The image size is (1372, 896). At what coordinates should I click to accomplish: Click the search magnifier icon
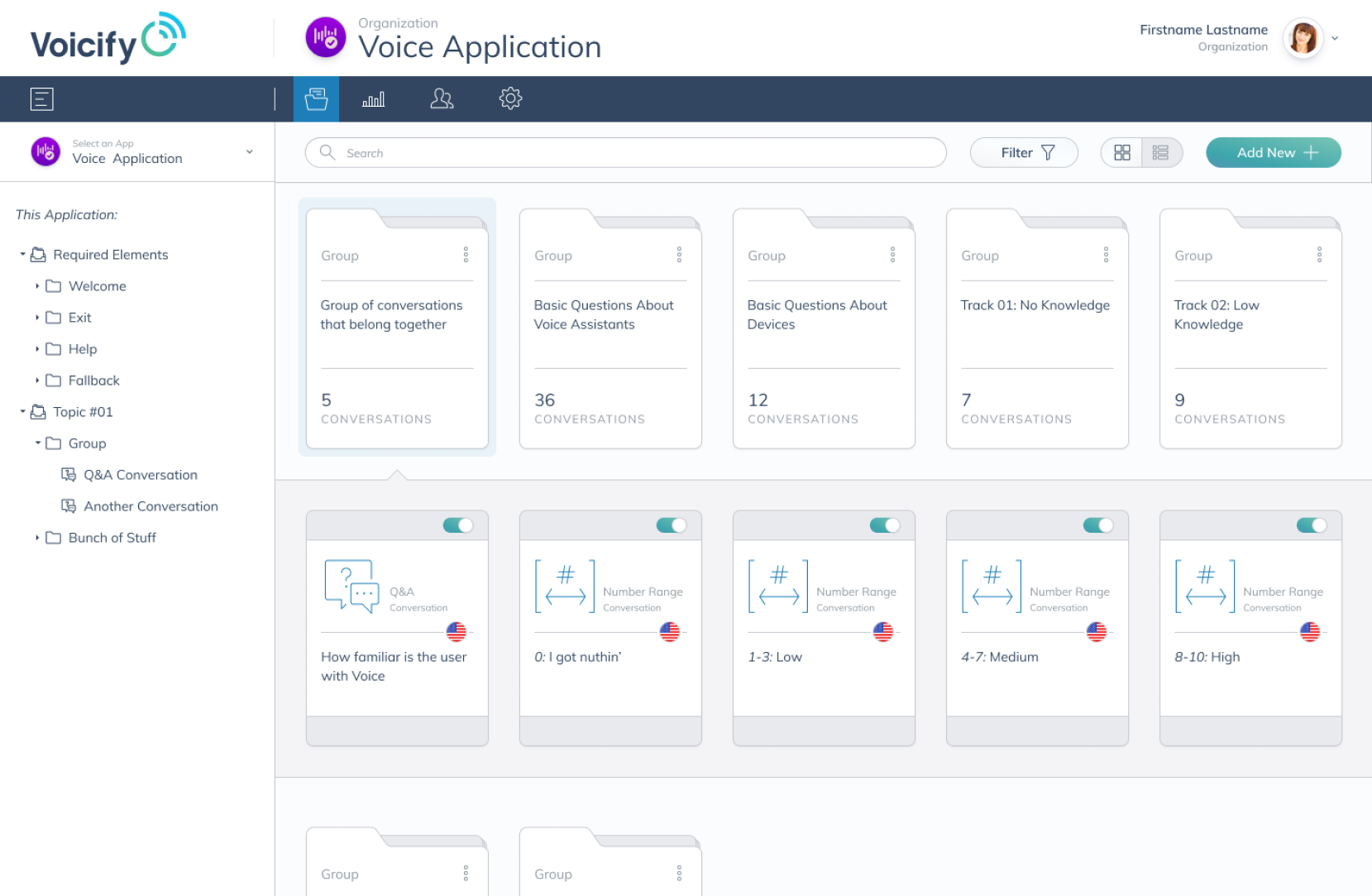pos(327,152)
